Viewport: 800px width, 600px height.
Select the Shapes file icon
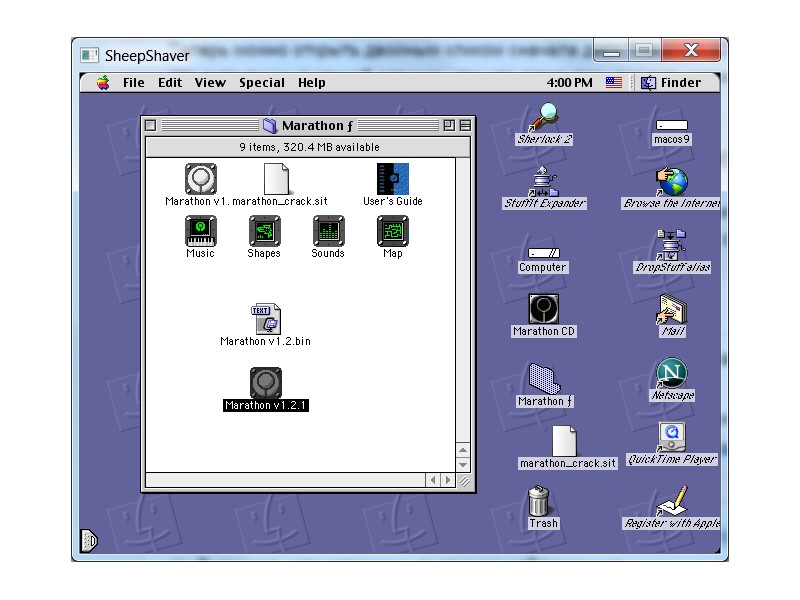coord(264,231)
